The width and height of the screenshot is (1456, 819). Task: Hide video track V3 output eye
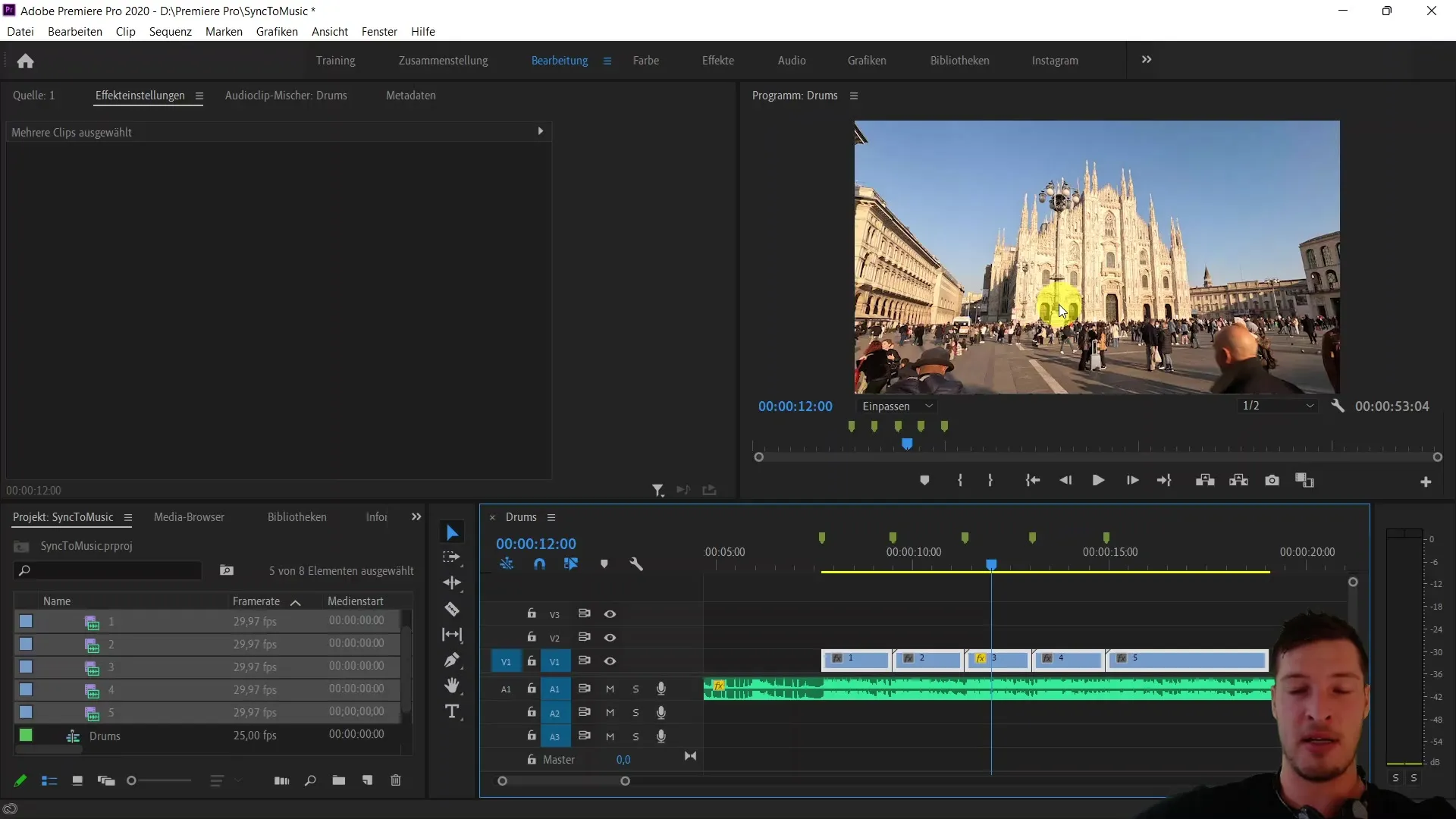(610, 614)
